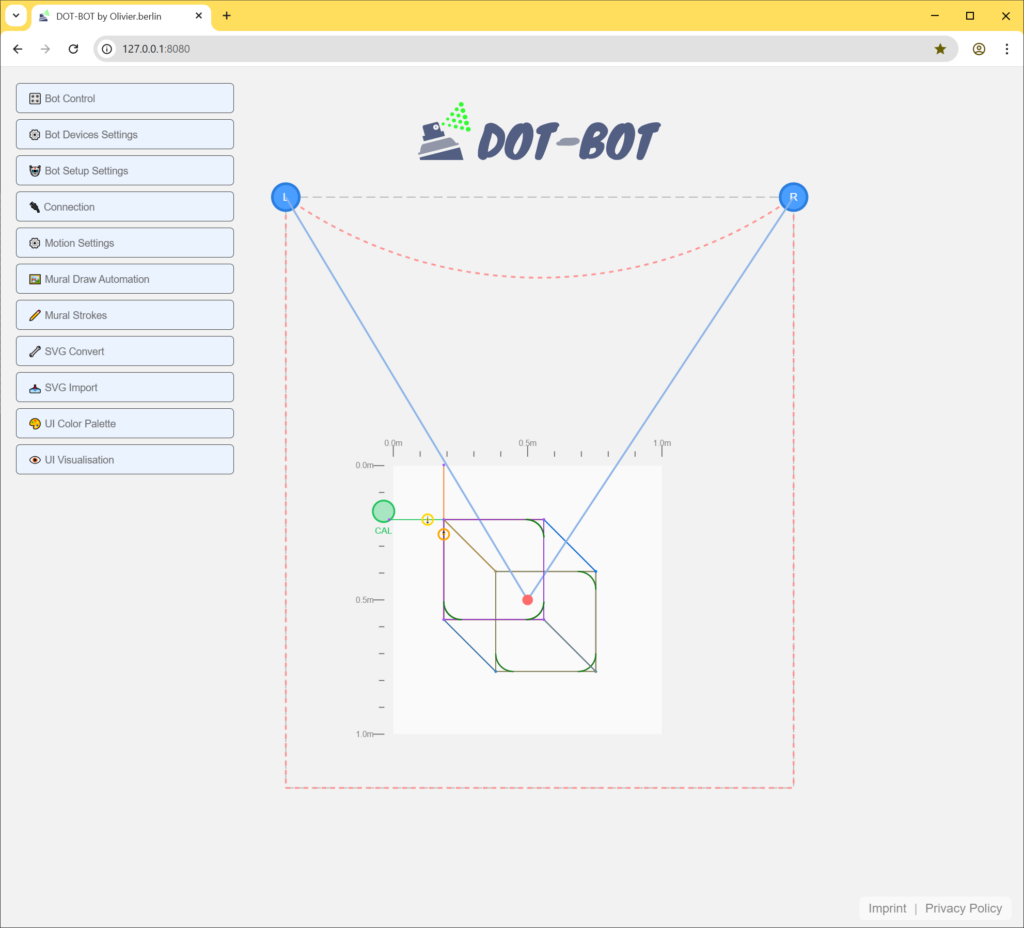
Task: Expand Bot Setup Settings section
Action: (x=125, y=171)
